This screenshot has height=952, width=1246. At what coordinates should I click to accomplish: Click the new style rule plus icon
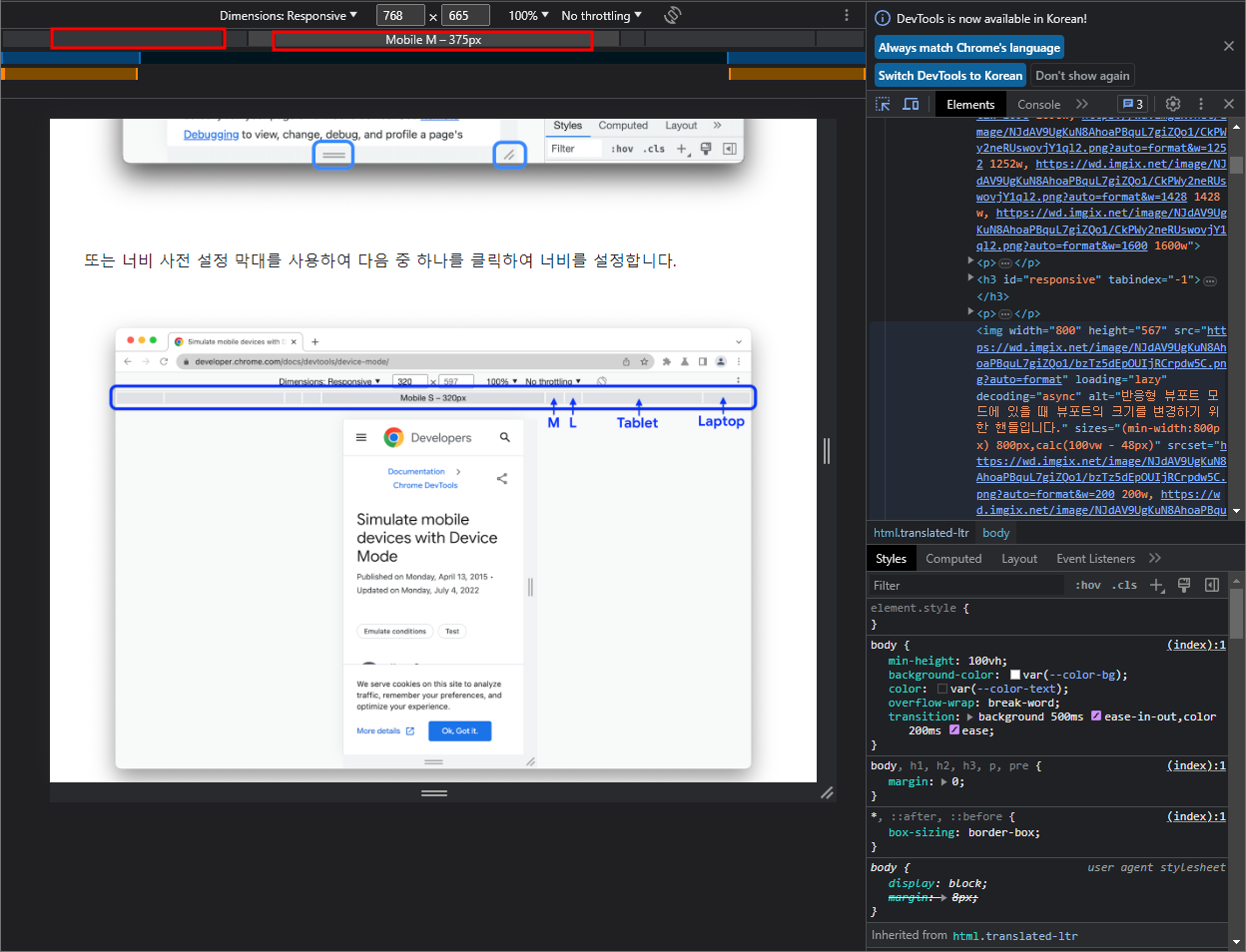click(x=1157, y=585)
